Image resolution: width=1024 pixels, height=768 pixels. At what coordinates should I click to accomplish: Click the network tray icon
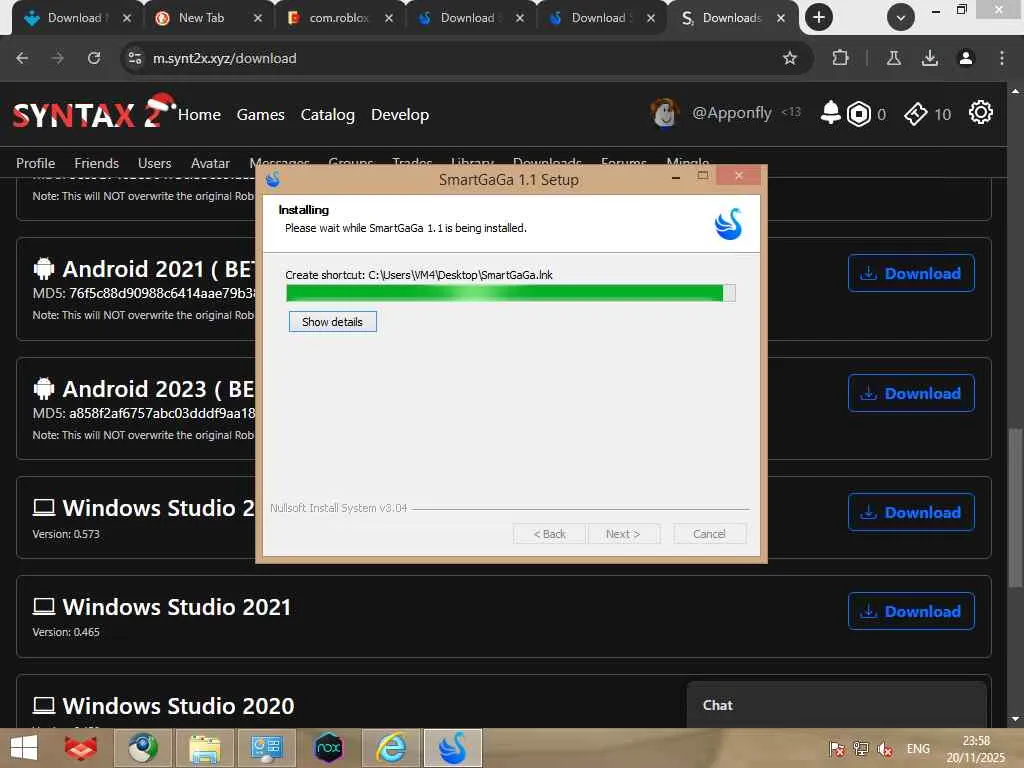coord(861,749)
